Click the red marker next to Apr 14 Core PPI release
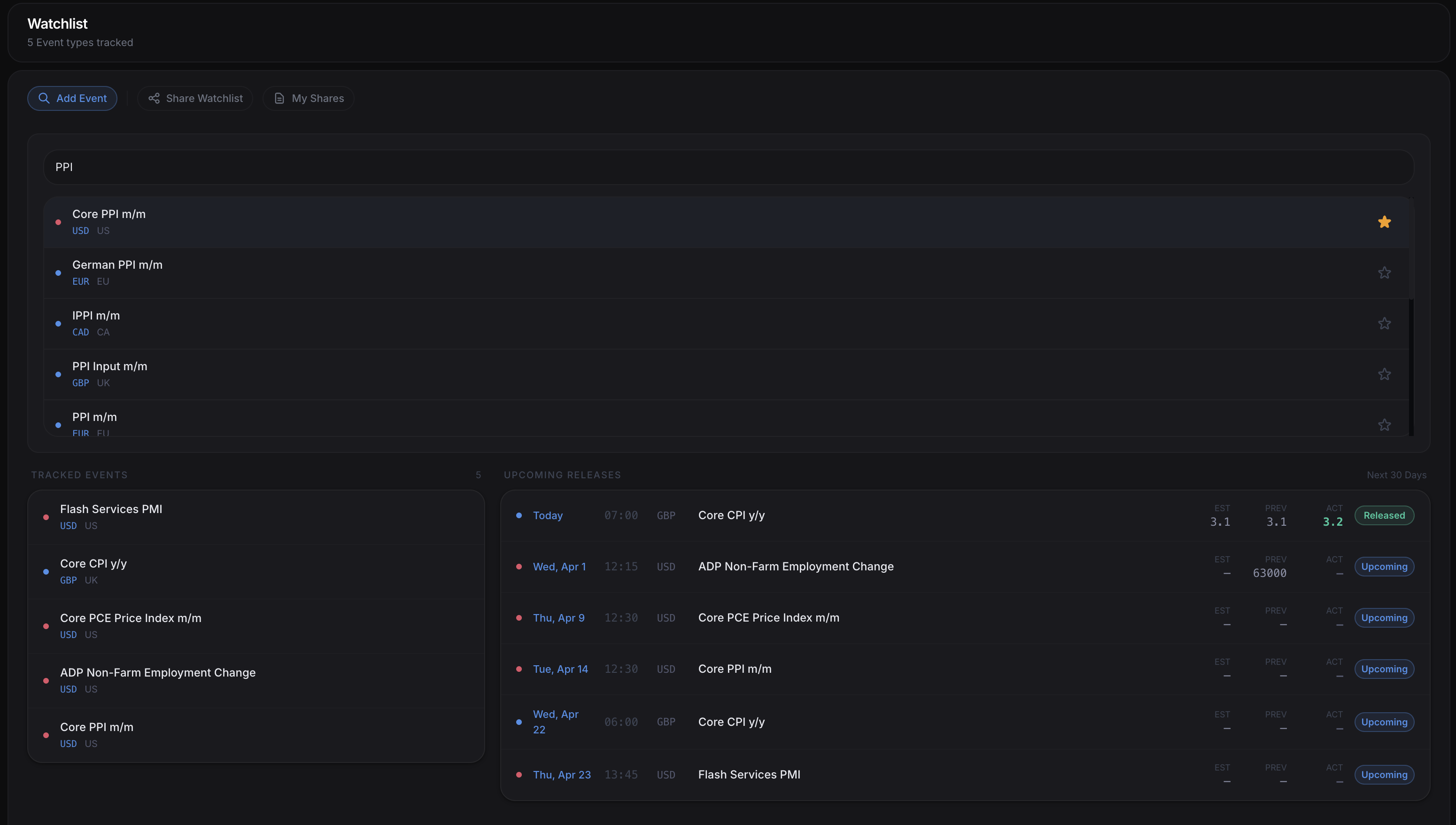The height and width of the screenshot is (825, 1456). 519,669
